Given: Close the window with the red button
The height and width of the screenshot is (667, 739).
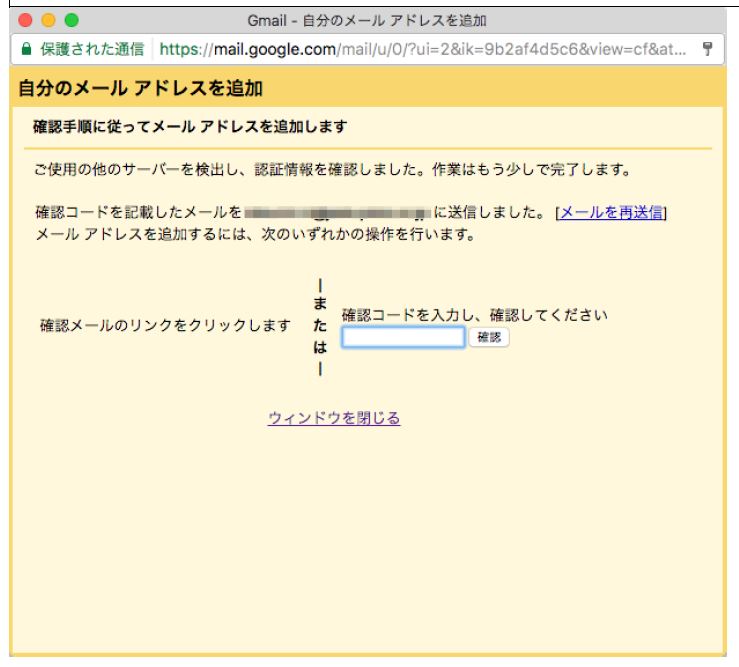Looking at the screenshot, I should (x=25, y=20).
